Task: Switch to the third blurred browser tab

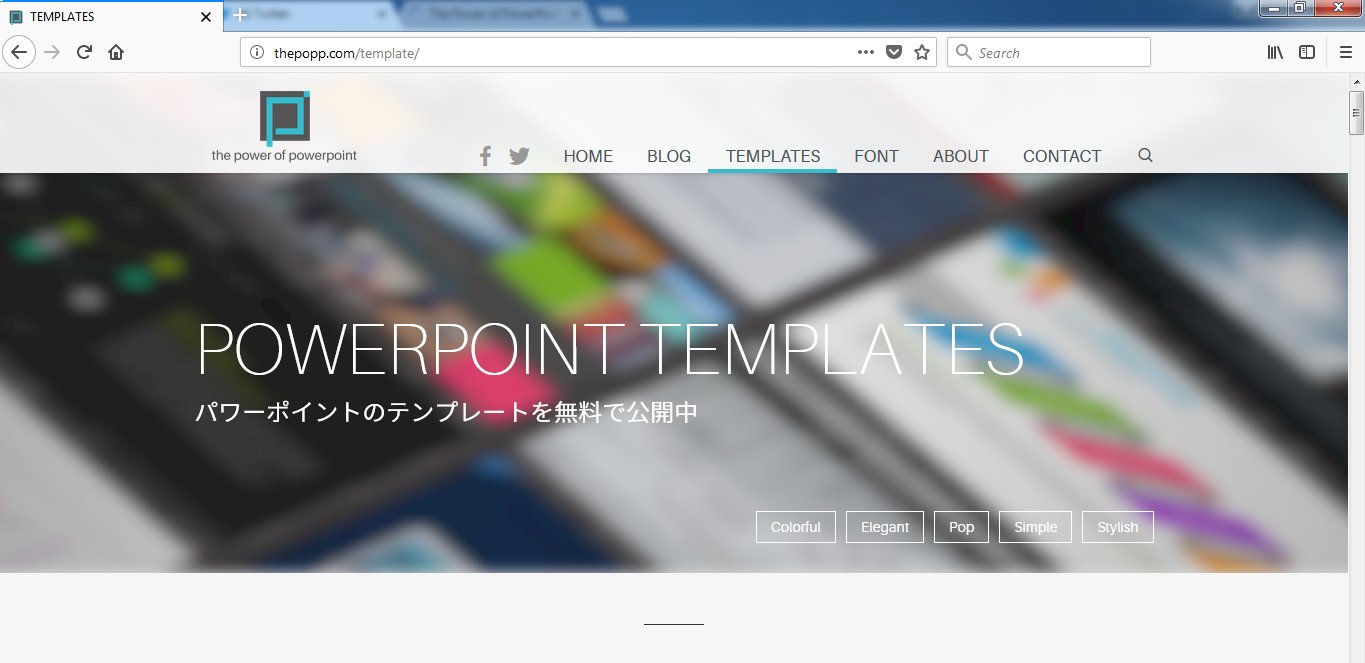Action: coord(495,15)
